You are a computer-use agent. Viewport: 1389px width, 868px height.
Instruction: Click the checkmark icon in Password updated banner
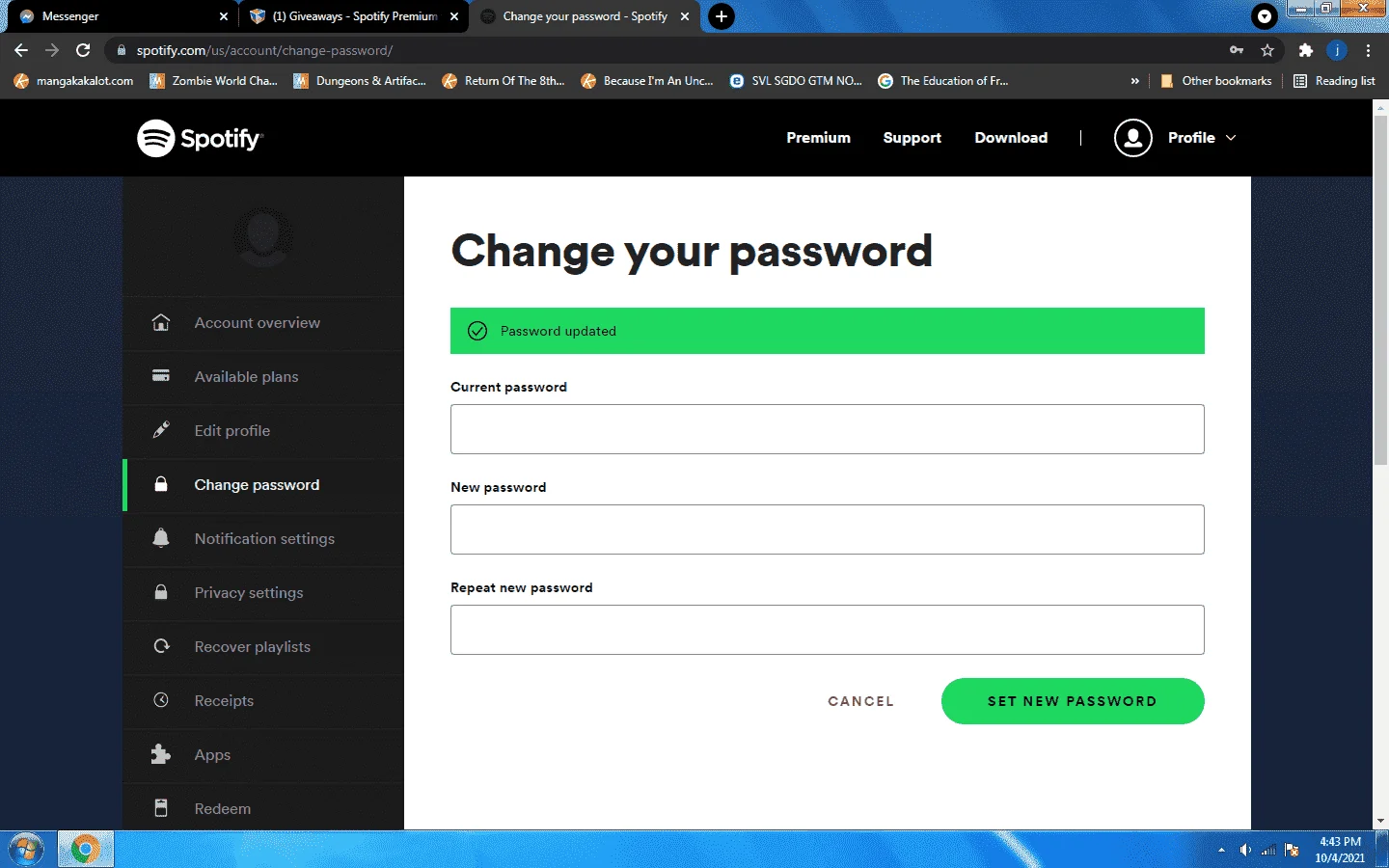point(477,331)
